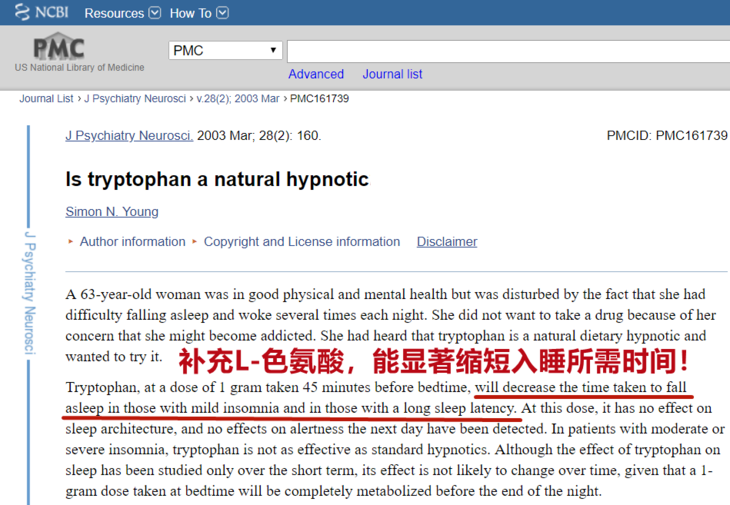Open author Simon N. Young link
This screenshot has width=730, height=505.
[x=112, y=211]
